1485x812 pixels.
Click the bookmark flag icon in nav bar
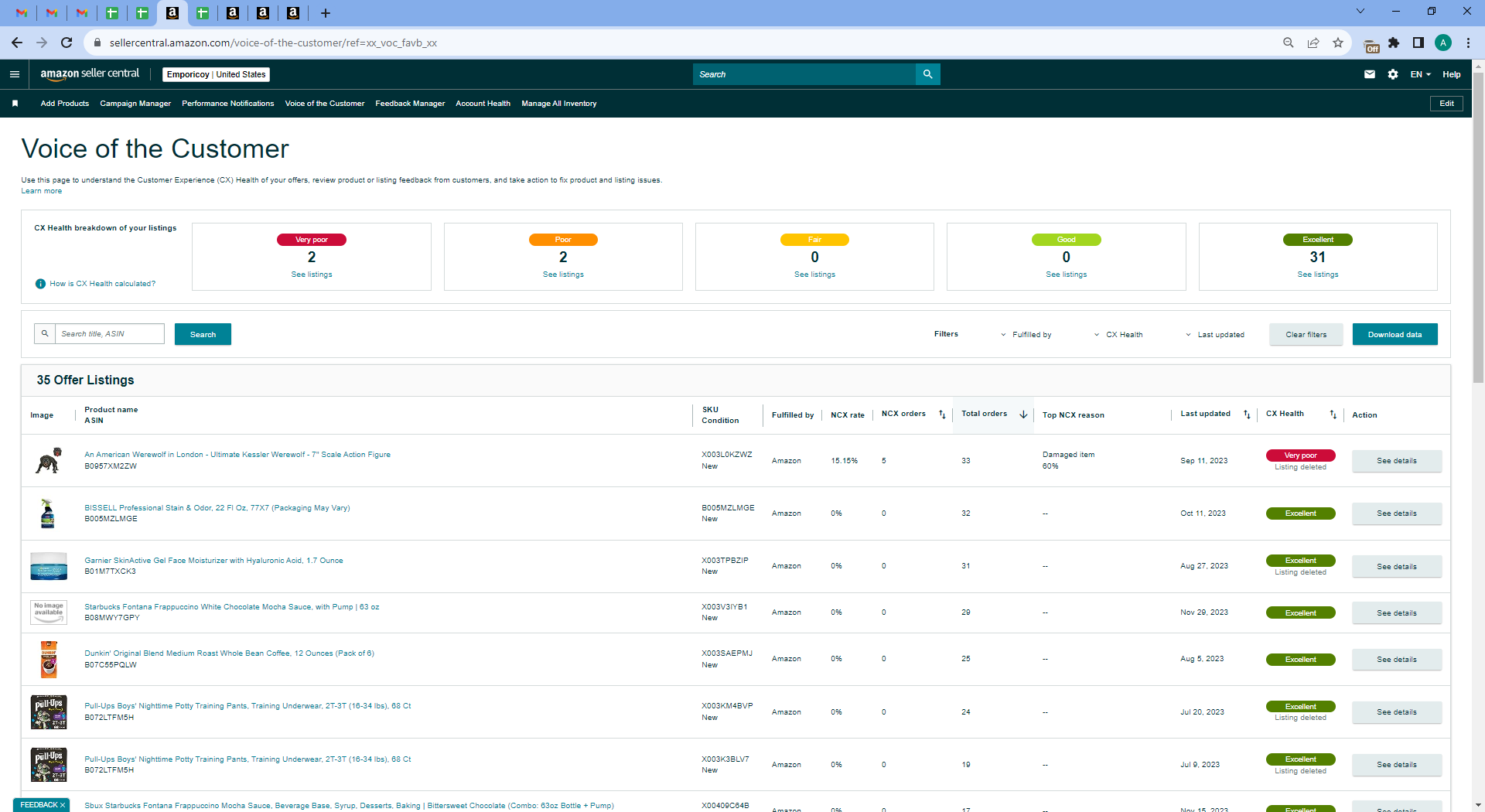(x=15, y=104)
